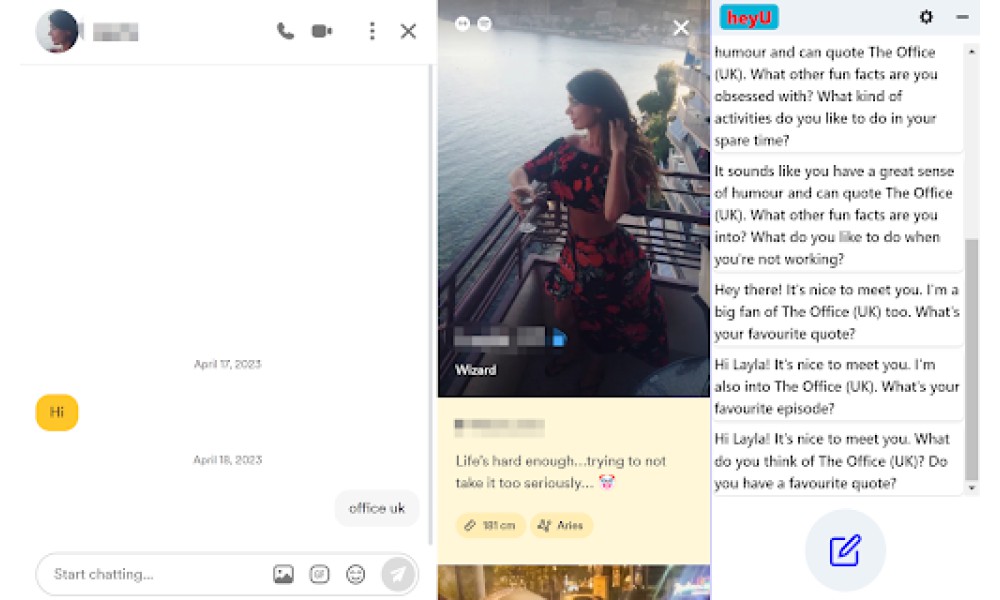Click the heyU logo
The image size is (1000, 600).
[749, 17]
